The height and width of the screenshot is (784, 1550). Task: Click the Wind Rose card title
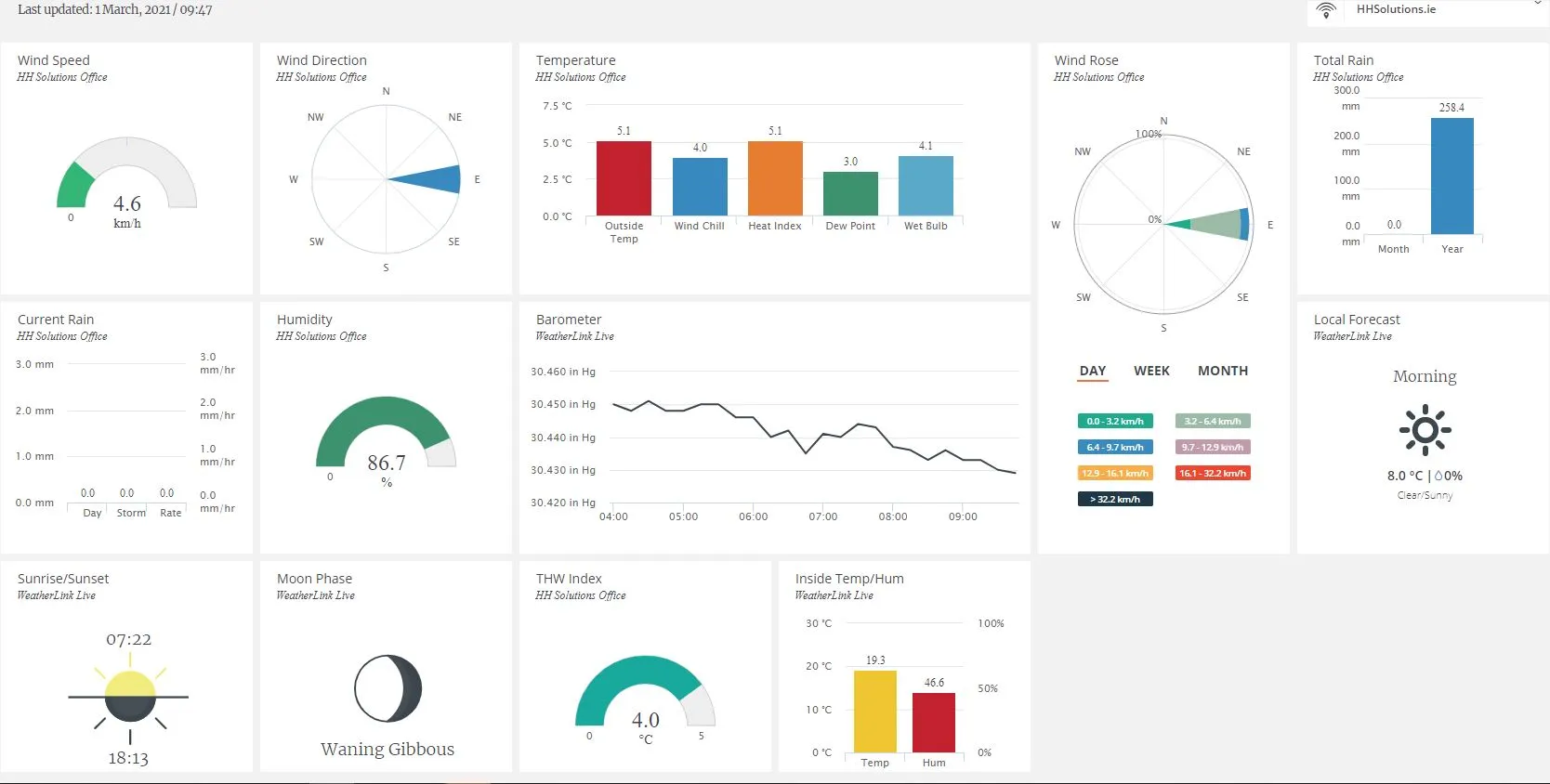pyautogui.click(x=1086, y=60)
